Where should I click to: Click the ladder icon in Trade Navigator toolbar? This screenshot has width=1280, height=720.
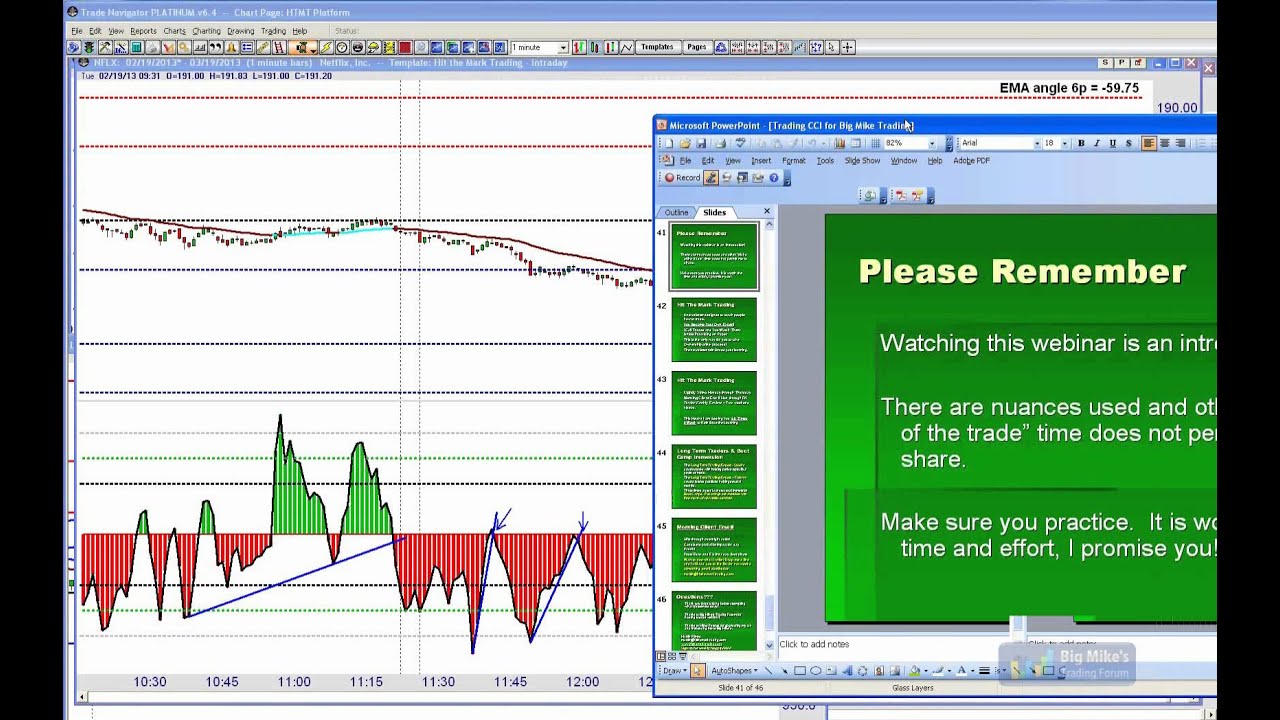point(279,47)
